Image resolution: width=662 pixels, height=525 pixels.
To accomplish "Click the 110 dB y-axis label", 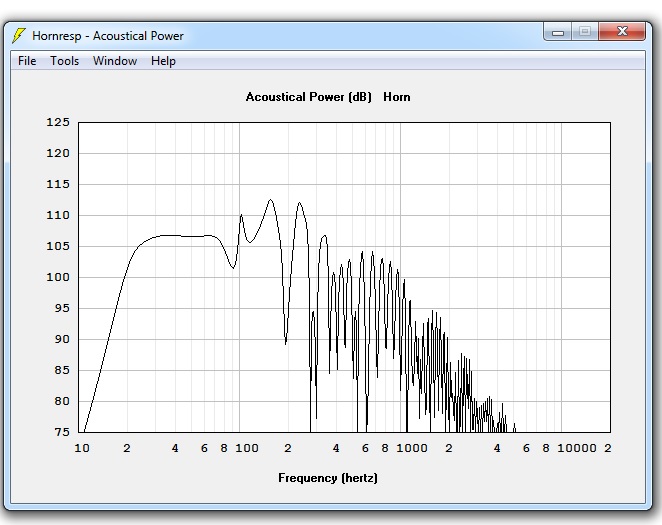I will click(58, 215).
